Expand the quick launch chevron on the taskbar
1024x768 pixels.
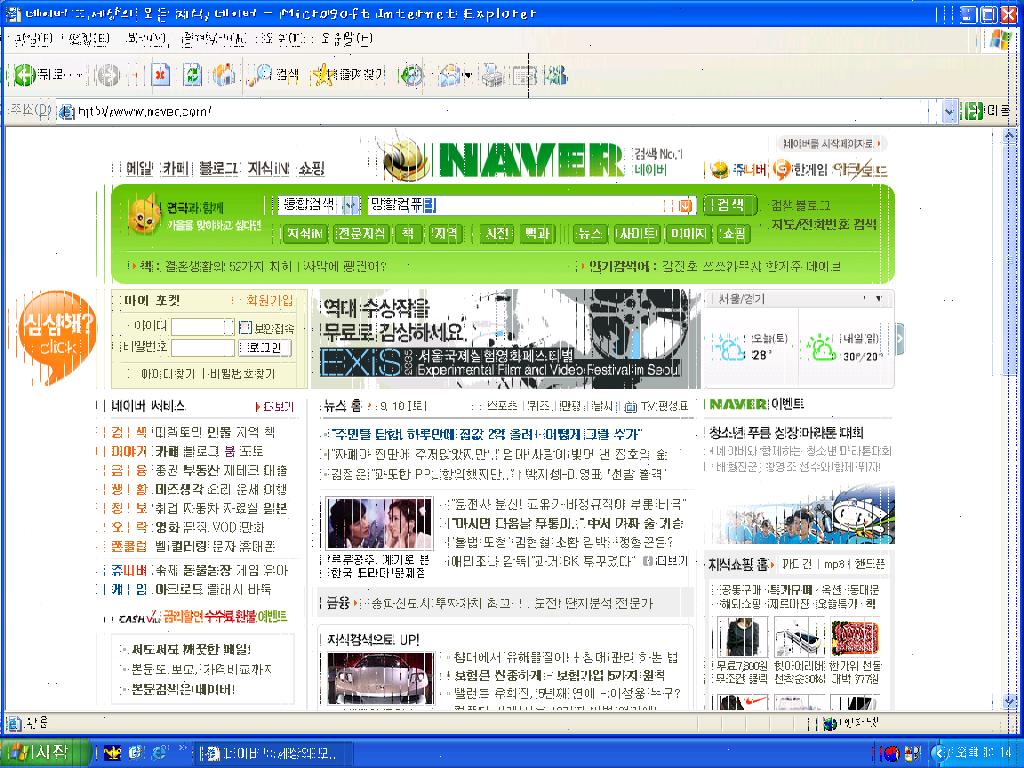tap(182, 750)
